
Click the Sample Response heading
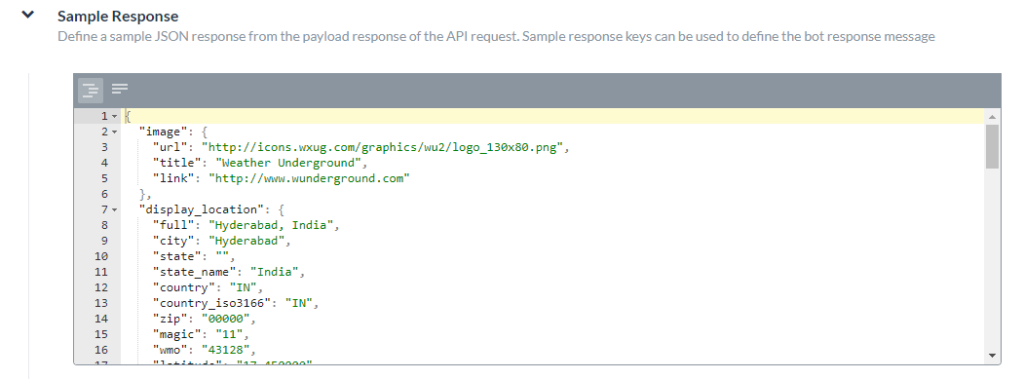point(118,16)
